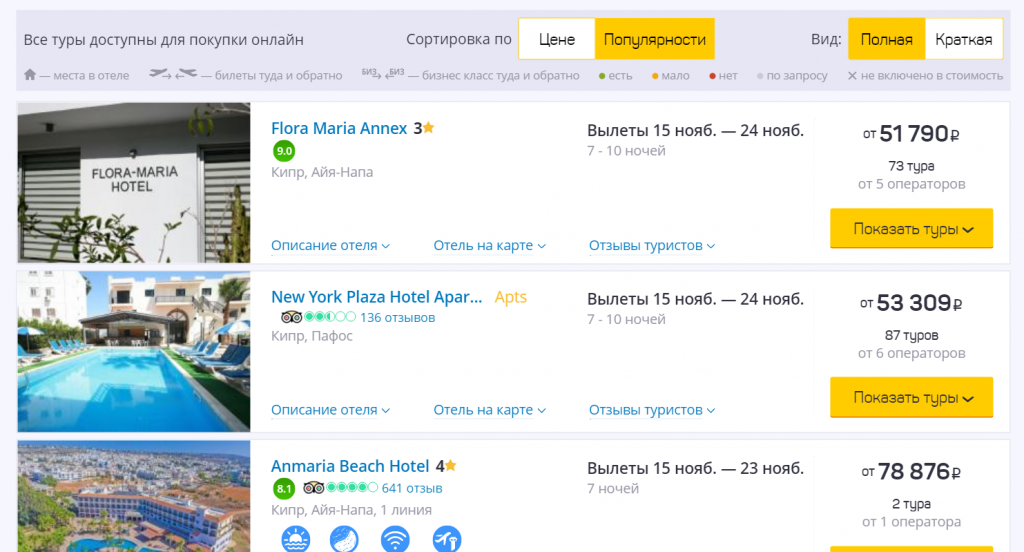Image resolution: width=1024 pixels, height=552 pixels.
Task: Expand Описание отеля for Flora Maria Annex
Action: (x=330, y=246)
